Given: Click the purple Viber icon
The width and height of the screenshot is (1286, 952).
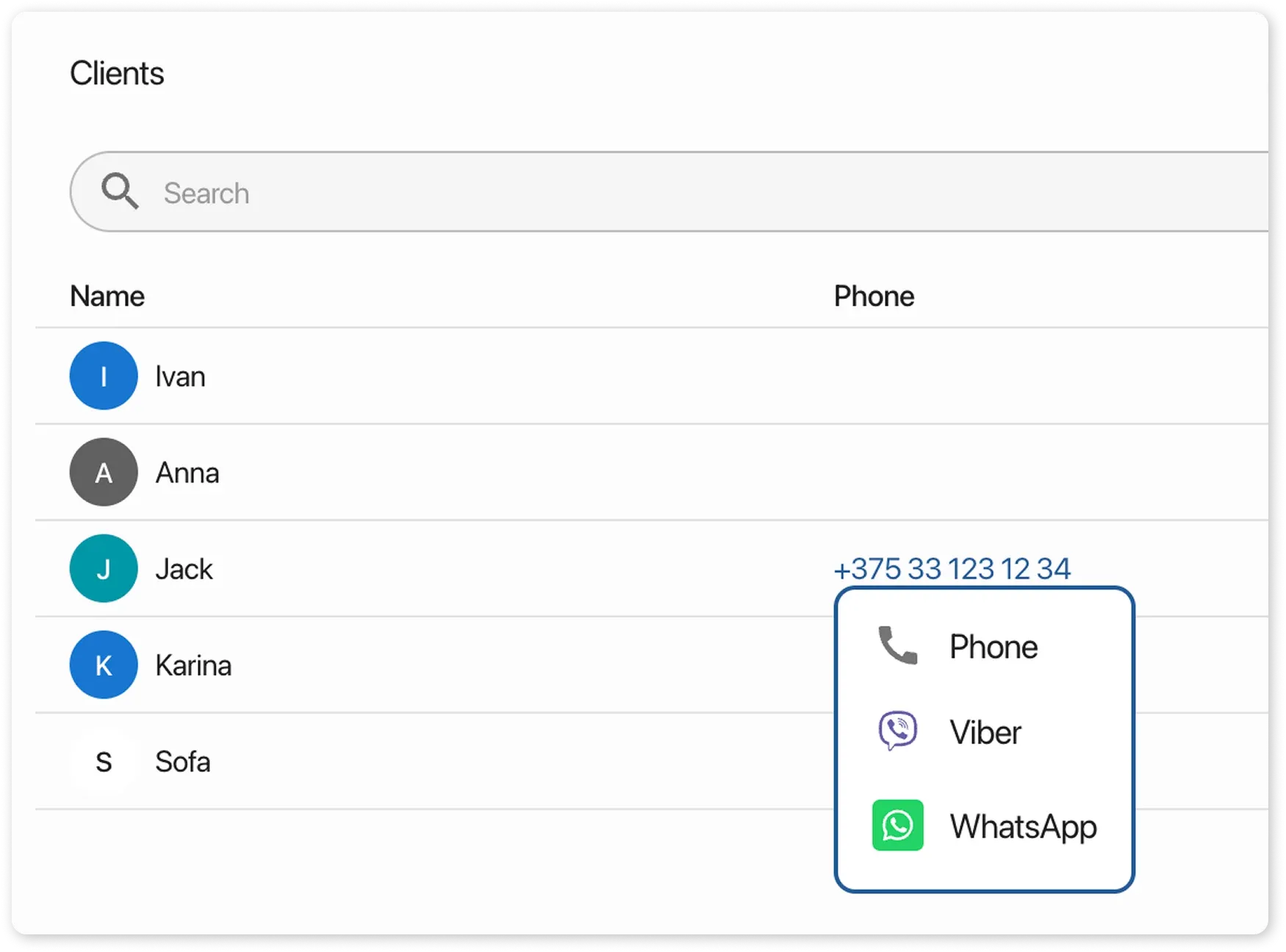Looking at the screenshot, I should [897, 731].
